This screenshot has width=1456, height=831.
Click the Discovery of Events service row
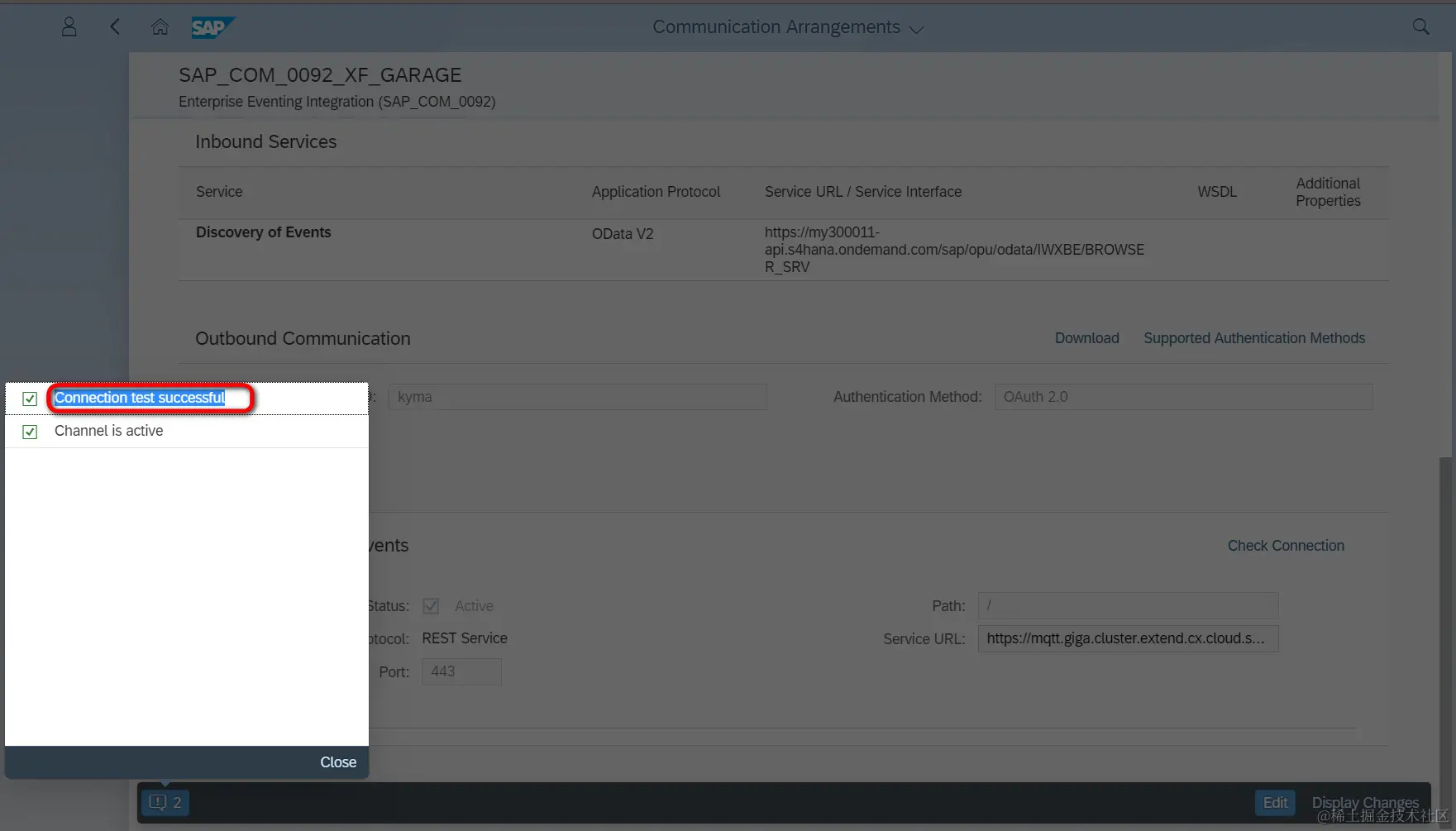pyautogui.click(x=783, y=250)
